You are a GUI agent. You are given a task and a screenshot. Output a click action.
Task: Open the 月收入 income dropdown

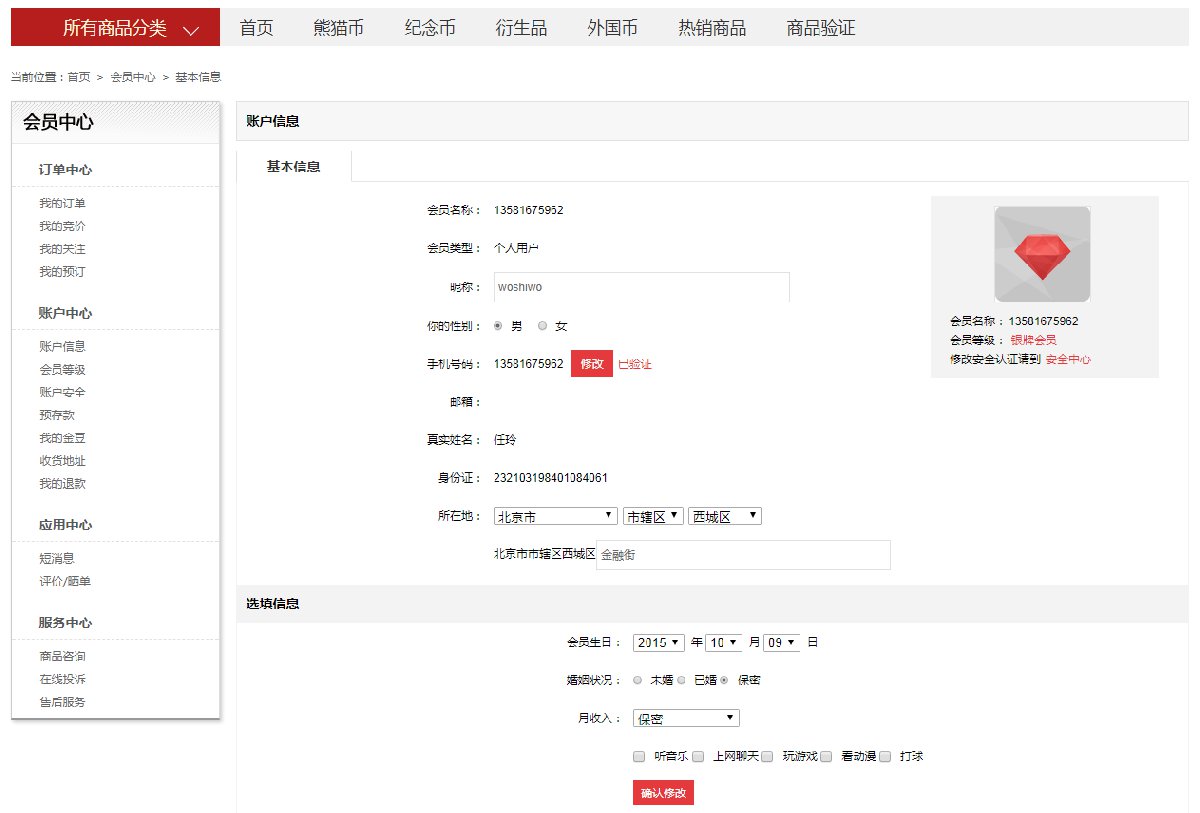tap(686, 718)
